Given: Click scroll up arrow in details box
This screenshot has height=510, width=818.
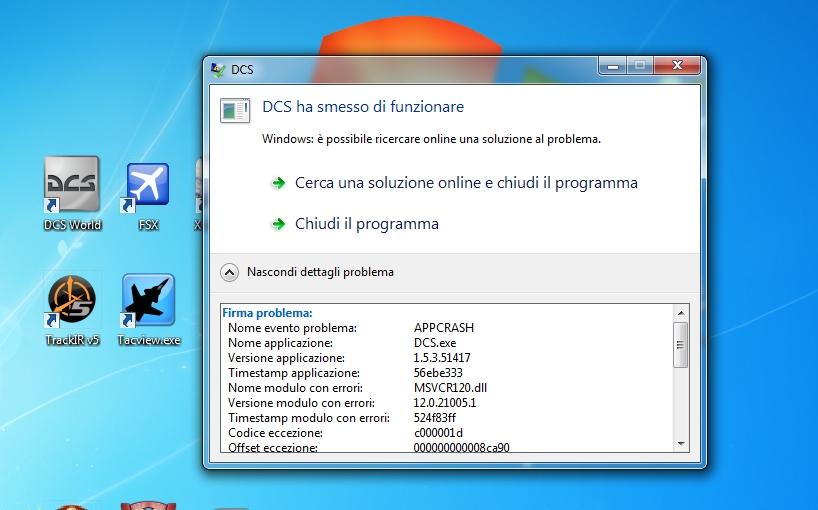Looking at the screenshot, I should coord(681,313).
